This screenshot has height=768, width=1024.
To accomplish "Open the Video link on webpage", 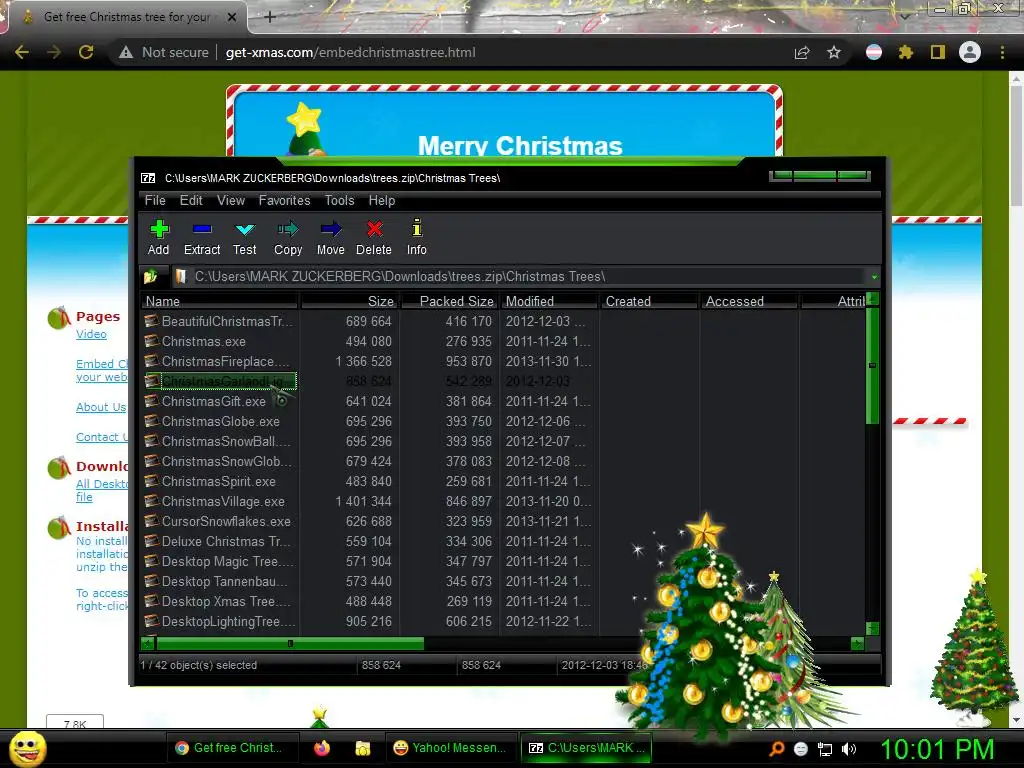I will [91, 334].
